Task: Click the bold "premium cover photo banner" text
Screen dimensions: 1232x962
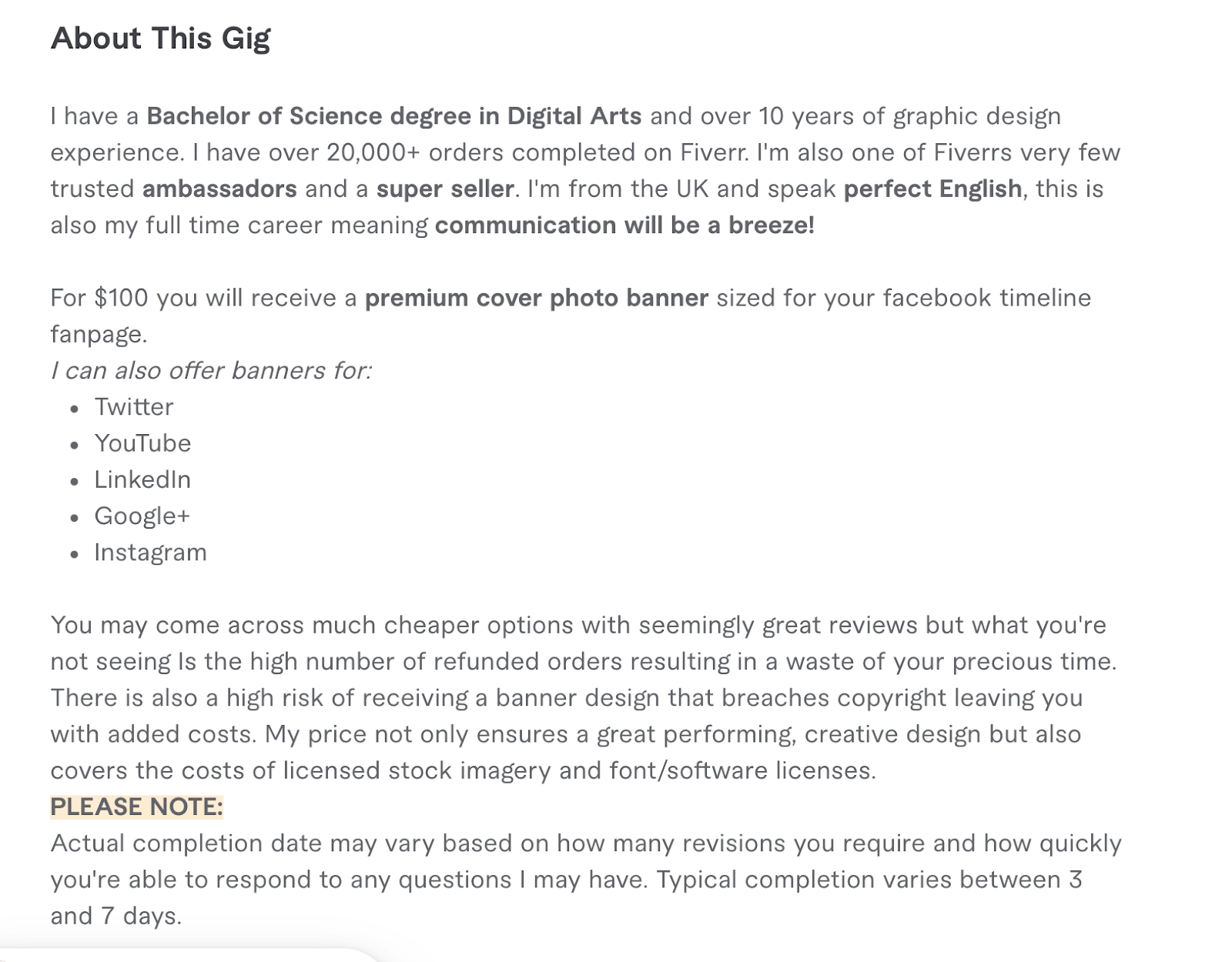Action: click(536, 299)
